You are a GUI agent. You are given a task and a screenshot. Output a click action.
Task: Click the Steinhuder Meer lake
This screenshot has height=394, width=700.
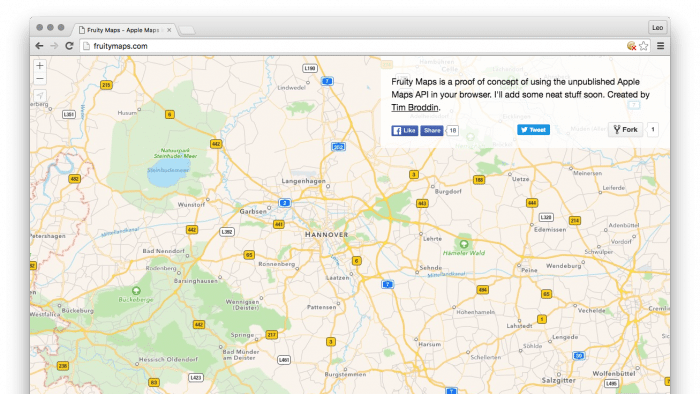pos(168,171)
